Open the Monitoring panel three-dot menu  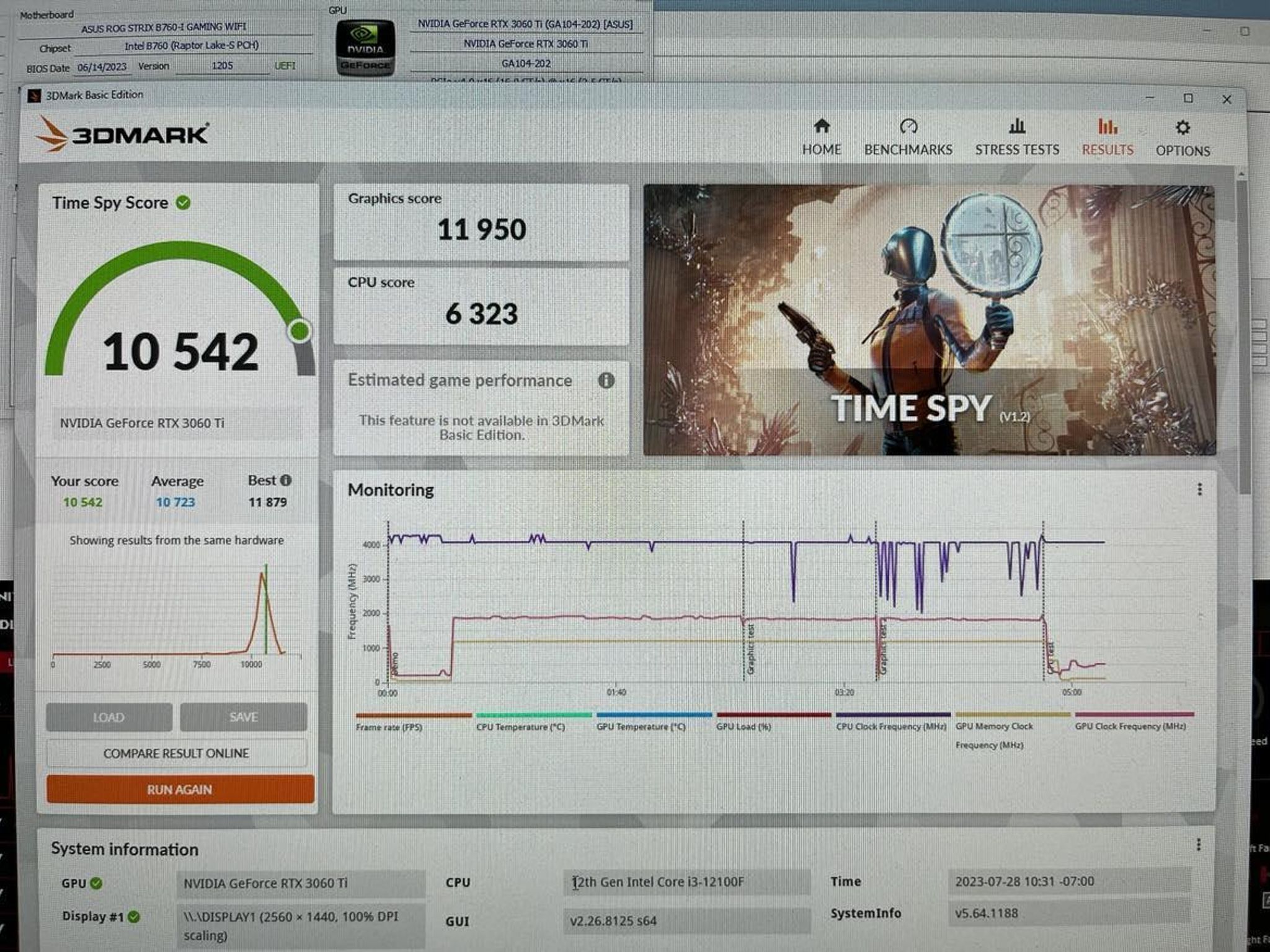point(1199,490)
